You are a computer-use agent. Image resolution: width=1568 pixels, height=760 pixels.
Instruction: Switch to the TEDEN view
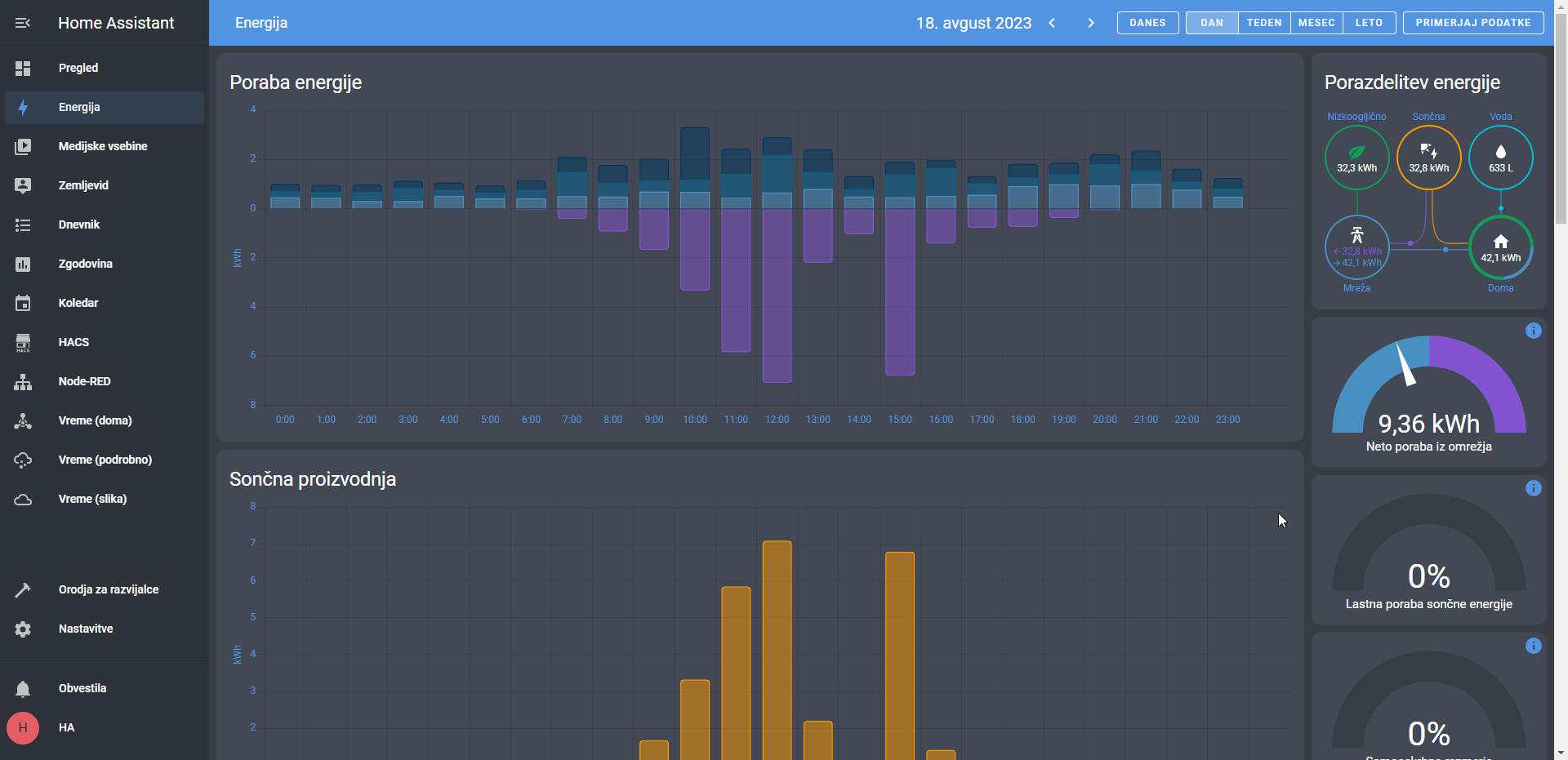click(x=1264, y=23)
